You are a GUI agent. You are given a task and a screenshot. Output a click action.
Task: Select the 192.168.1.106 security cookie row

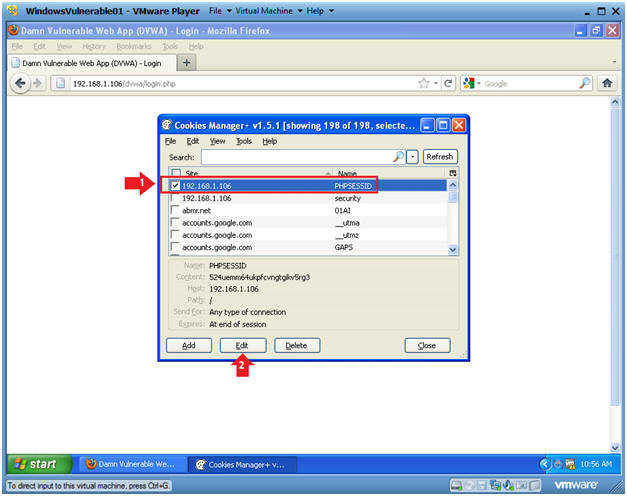coord(308,198)
